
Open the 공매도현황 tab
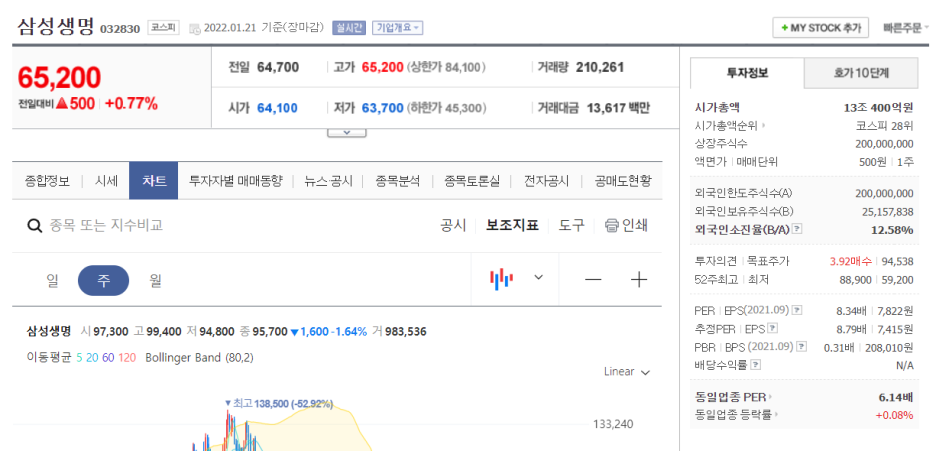click(623, 181)
